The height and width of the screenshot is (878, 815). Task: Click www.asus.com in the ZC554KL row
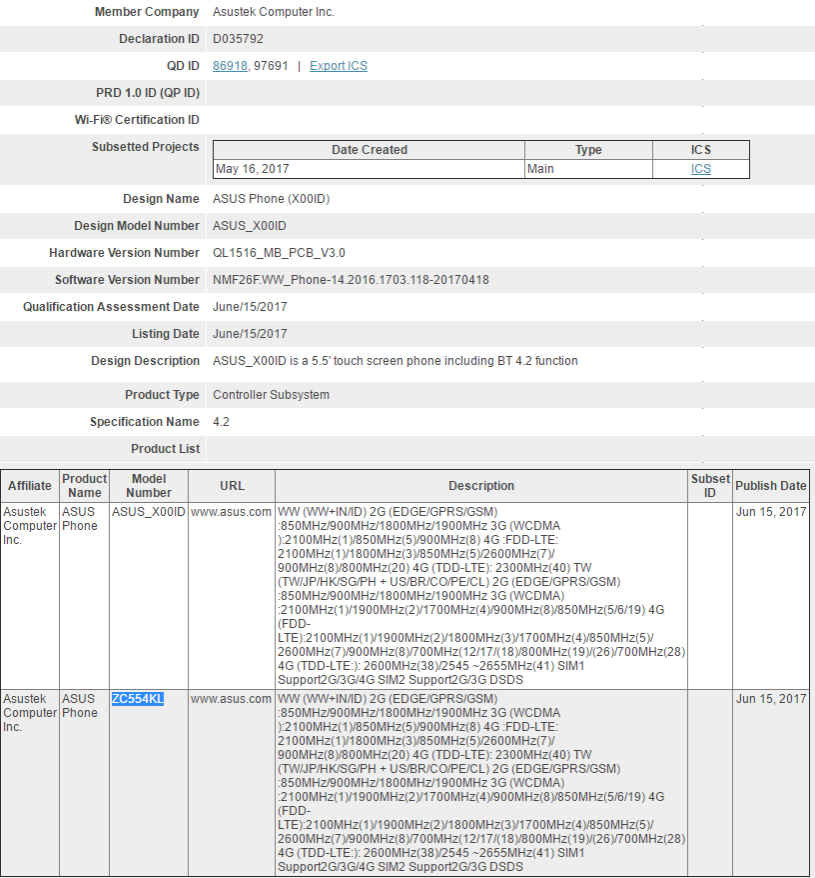[x=231, y=699]
